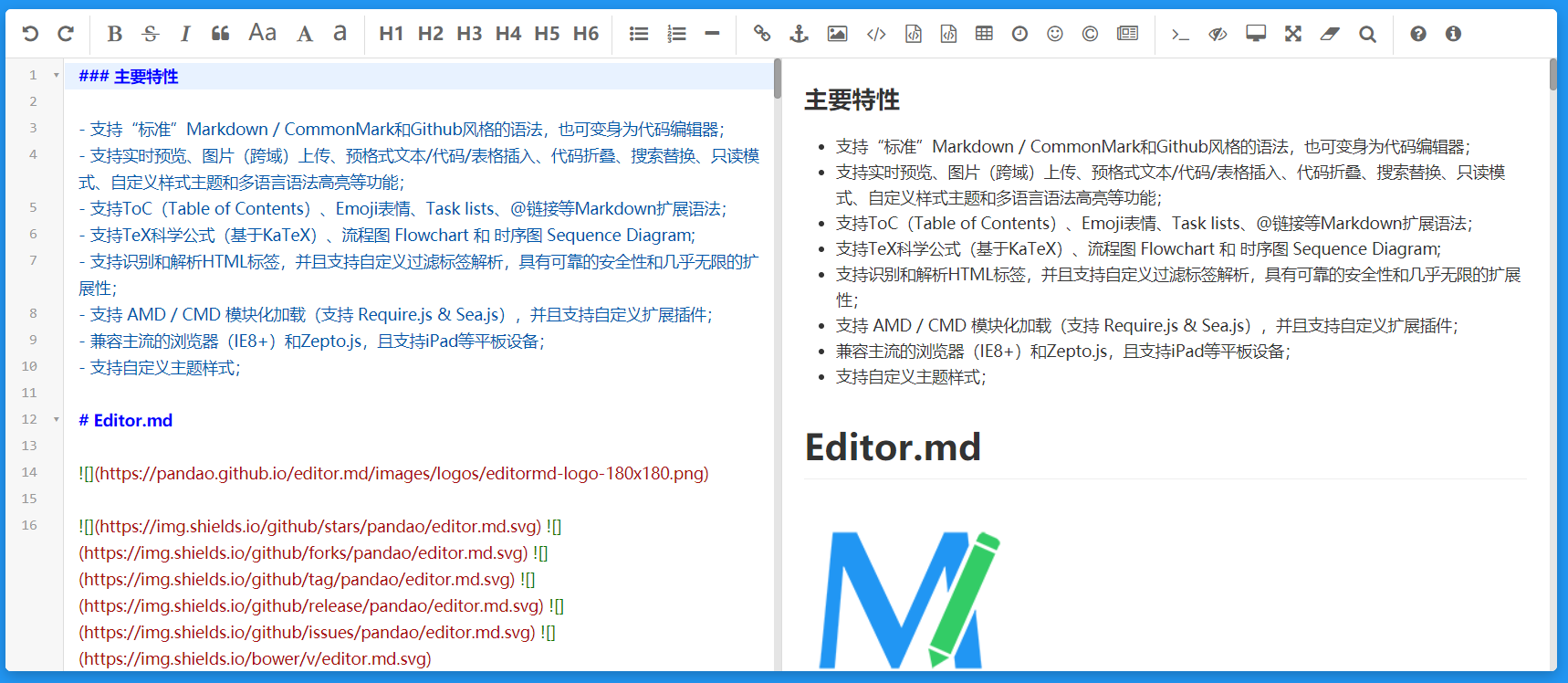Click the '# Editor.md' source line
1568x683 pixels.
126,420
